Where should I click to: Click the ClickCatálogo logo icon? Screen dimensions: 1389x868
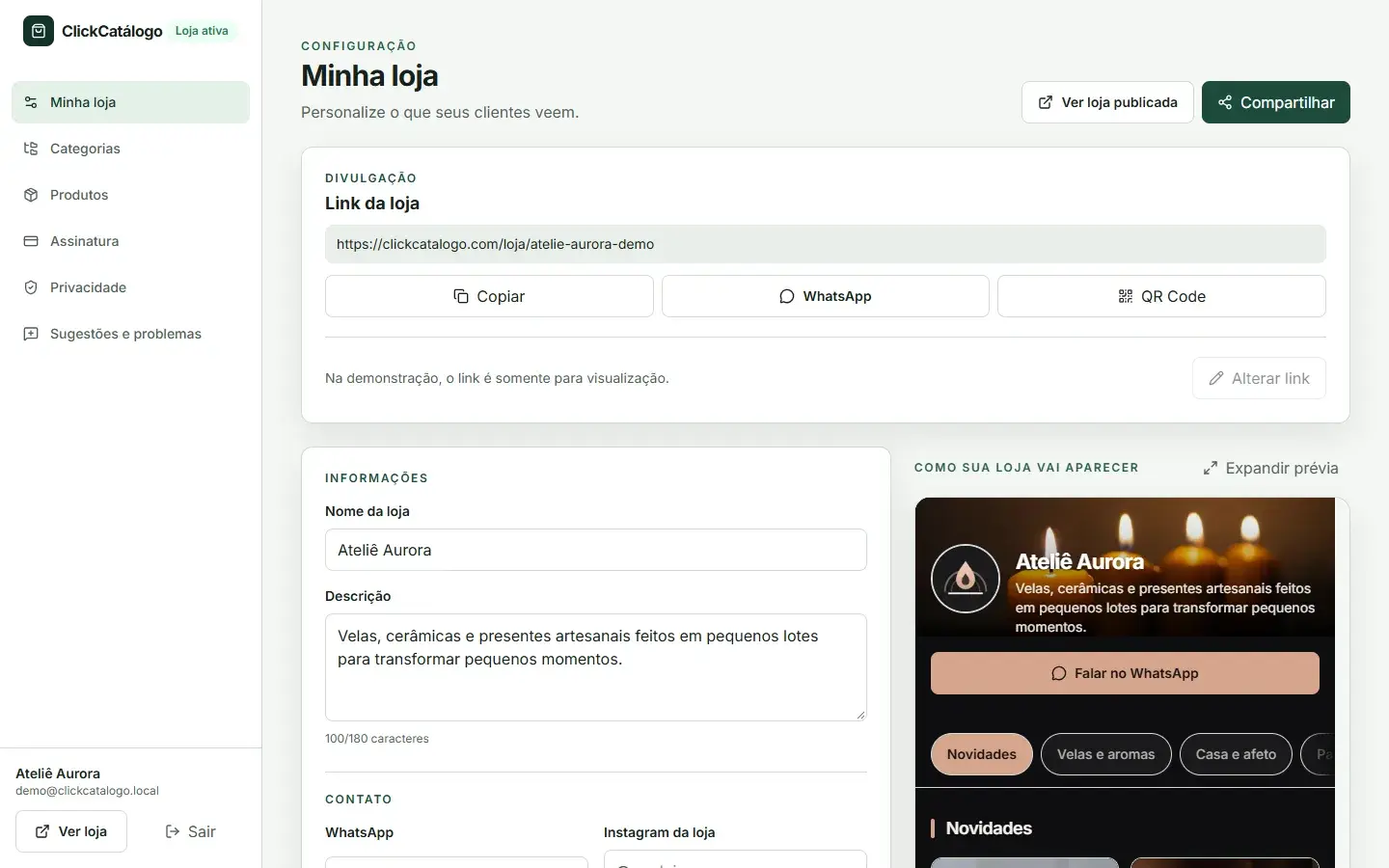coord(39,31)
